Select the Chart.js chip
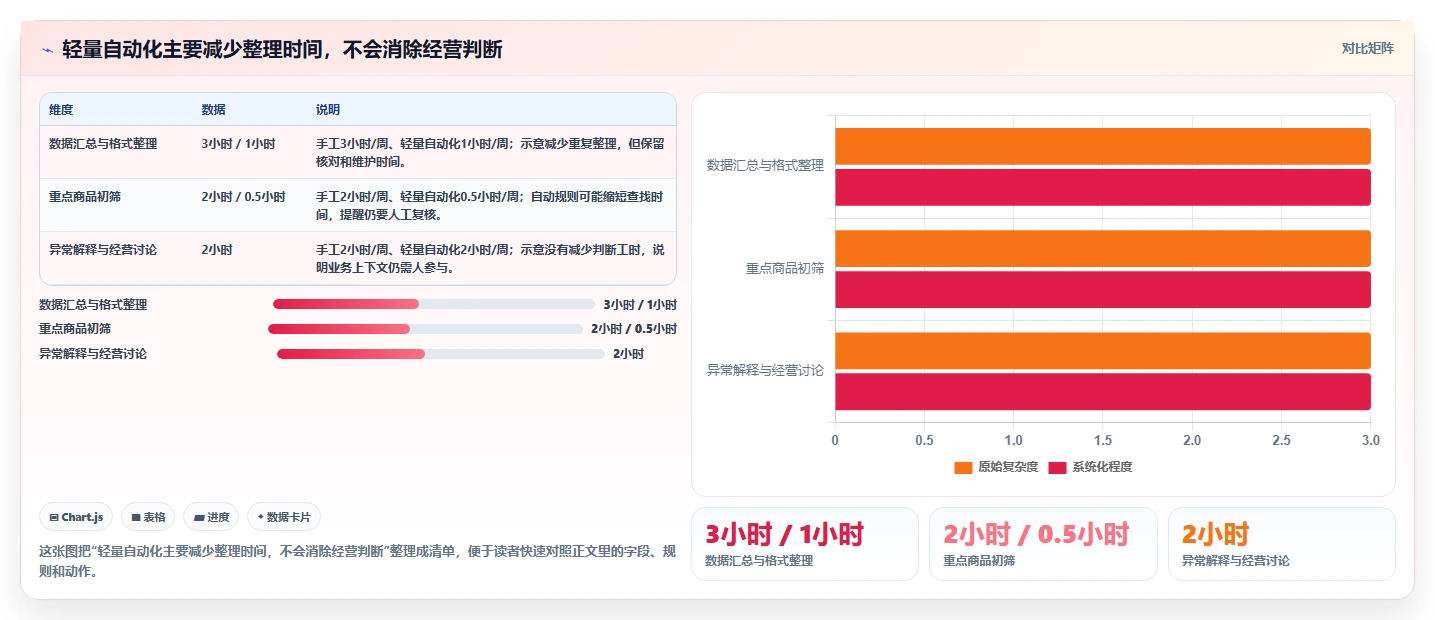The width and height of the screenshot is (1435, 620). 76,517
